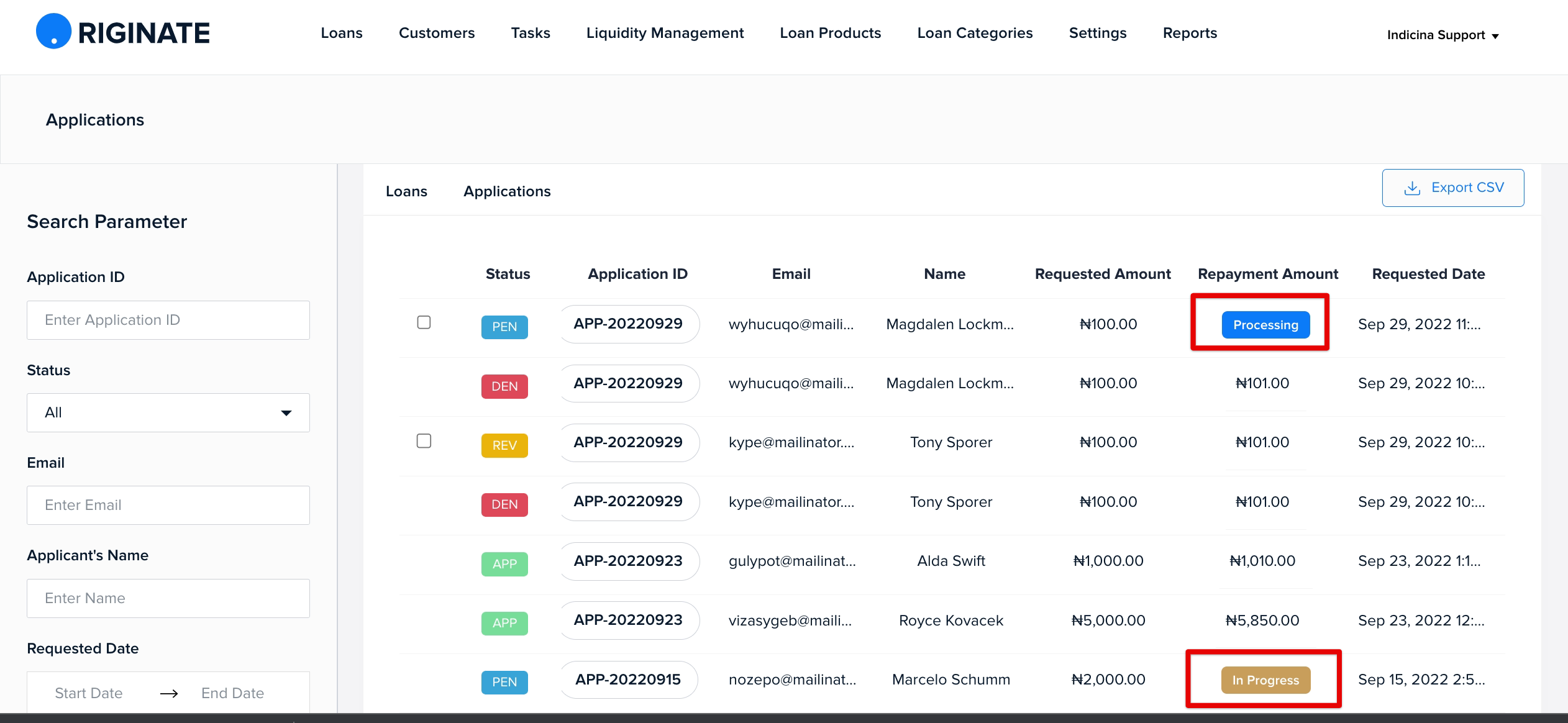This screenshot has height=723, width=1568.
Task: Open Liquidity Management in the top navigation
Action: [x=665, y=33]
